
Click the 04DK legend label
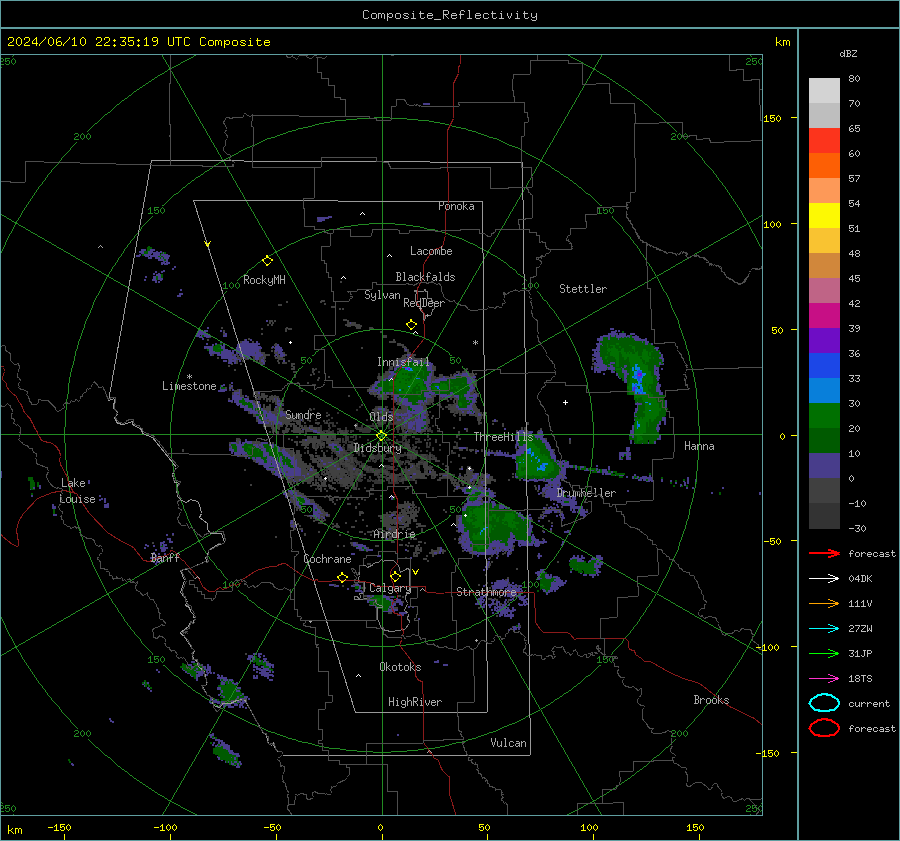[860, 579]
